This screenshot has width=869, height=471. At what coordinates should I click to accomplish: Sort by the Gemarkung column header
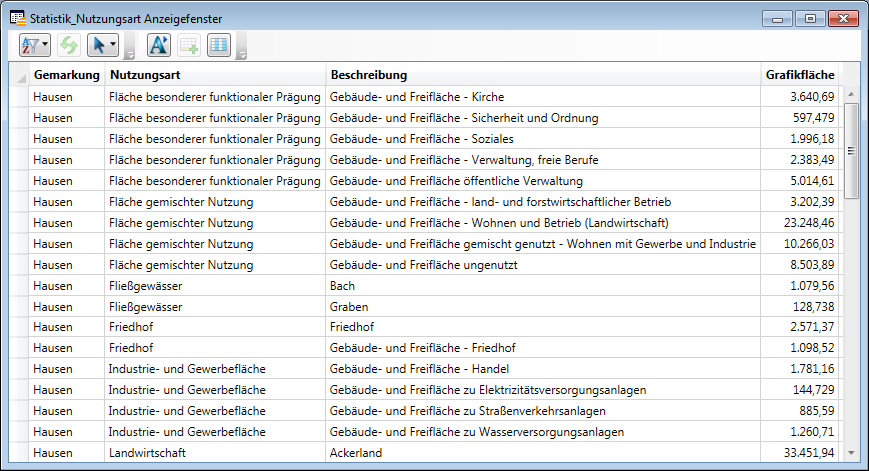click(x=66, y=75)
